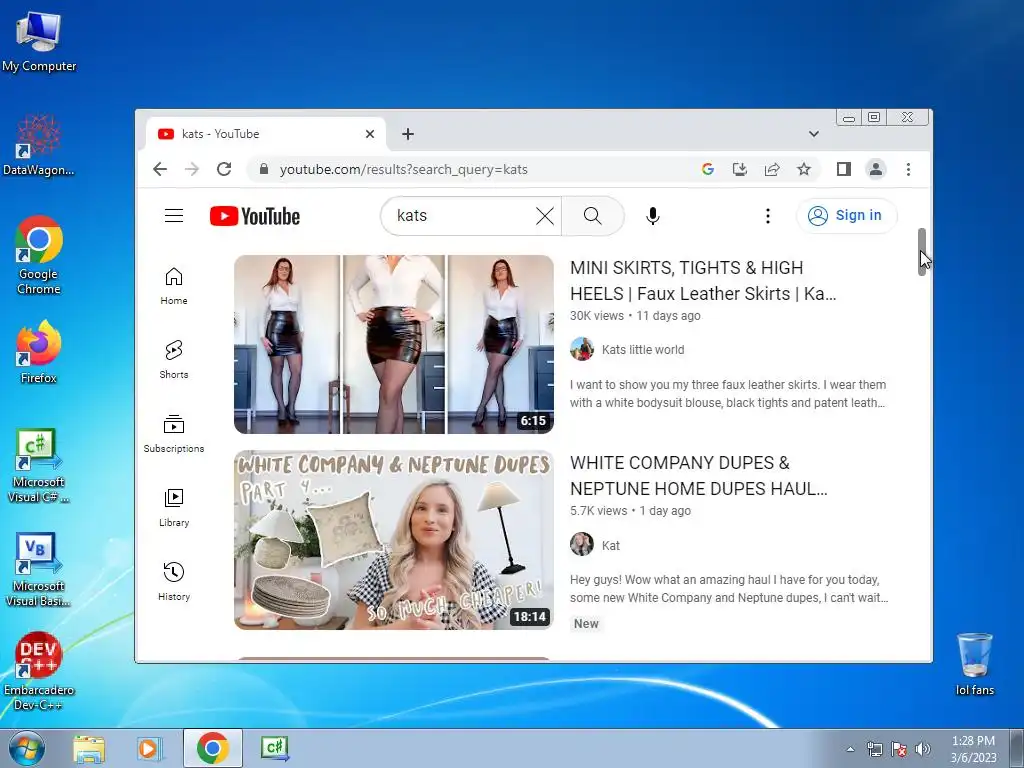Click the network tray icon
The height and width of the screenshot is (768, 1024).
coord(874,749)
